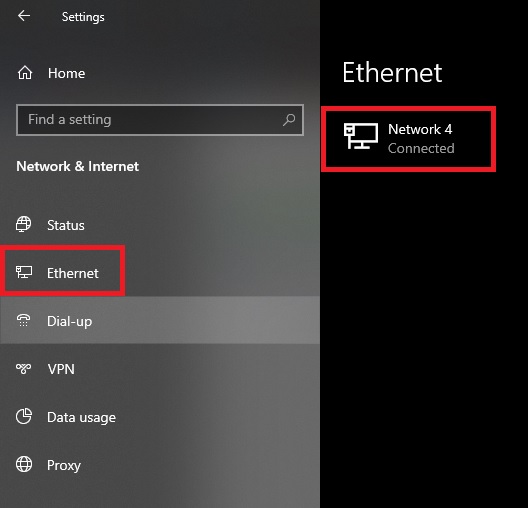Viewport: 528px width, 508px height.
Task: Click the Connected status text
Action: (x=421, y=148)
